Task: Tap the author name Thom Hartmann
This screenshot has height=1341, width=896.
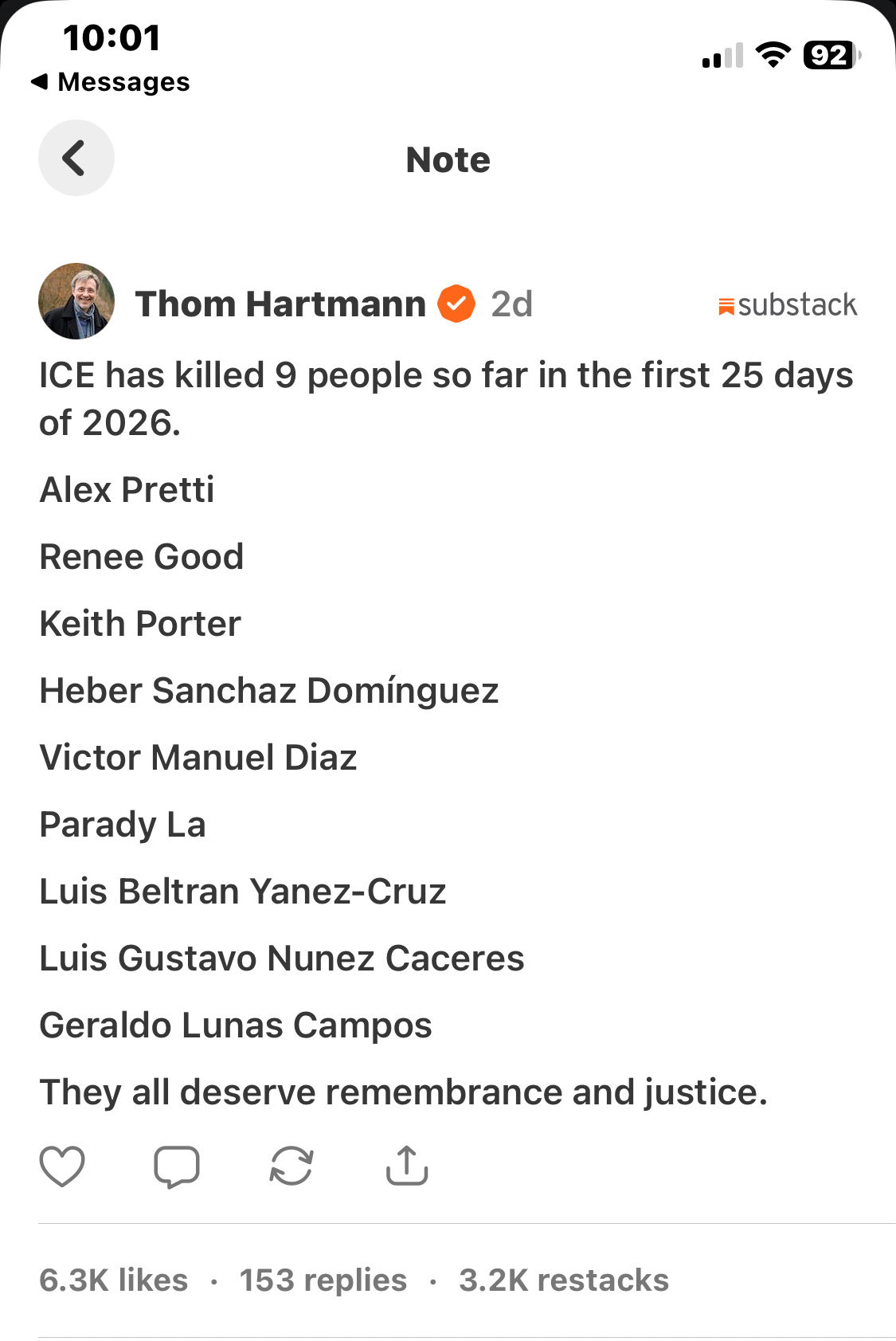Action: coord(280,304)
